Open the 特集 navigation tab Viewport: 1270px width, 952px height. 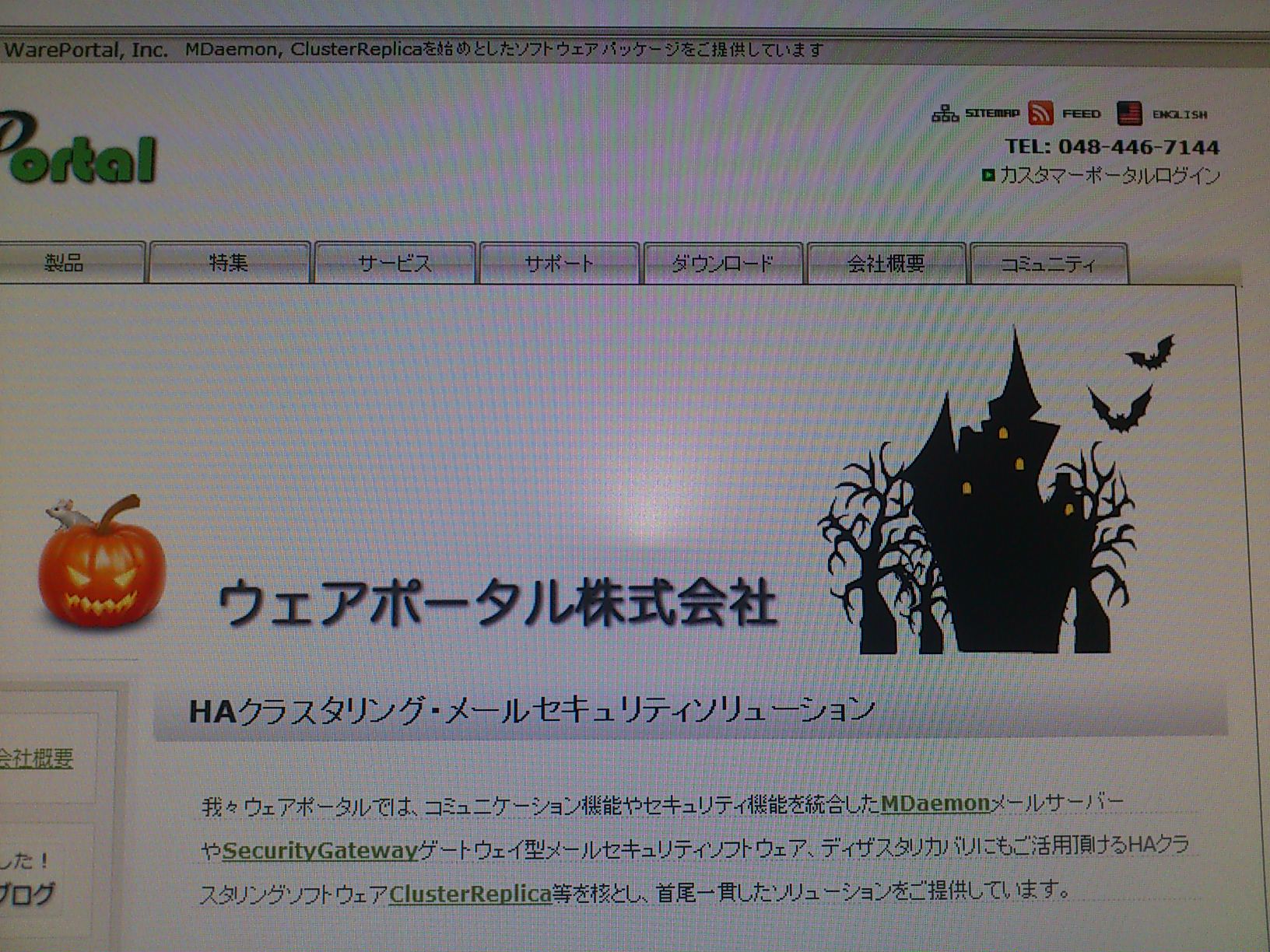230,263
